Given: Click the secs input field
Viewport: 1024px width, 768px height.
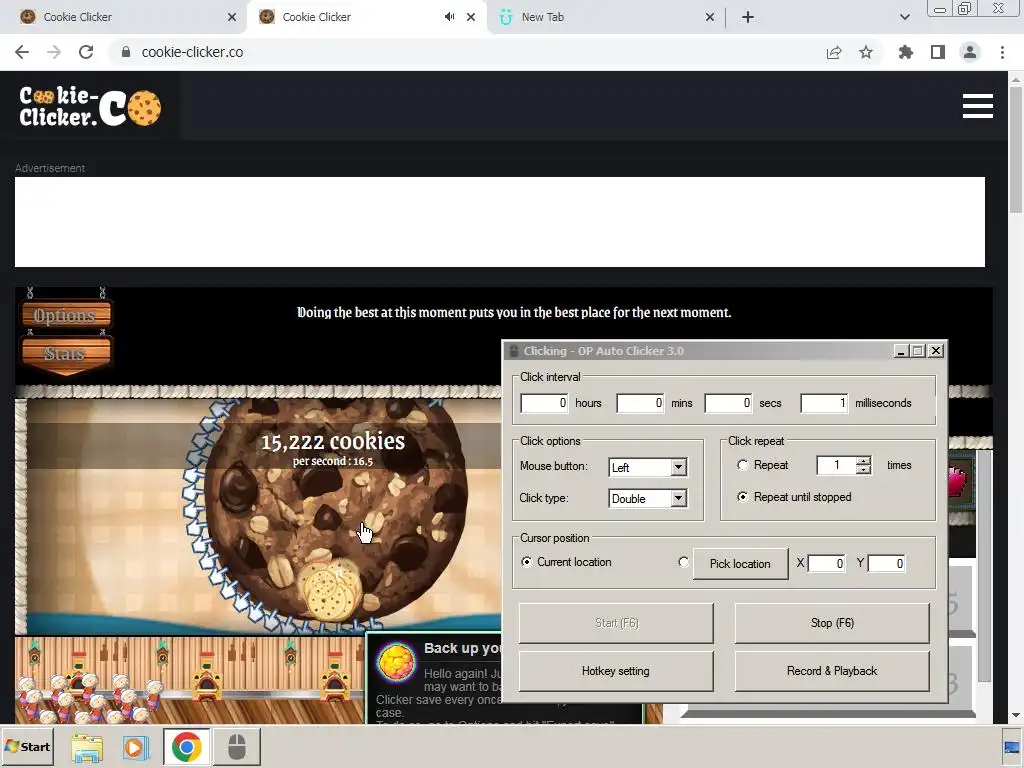Looking at the screenshot, I should (x=728, y=403).
